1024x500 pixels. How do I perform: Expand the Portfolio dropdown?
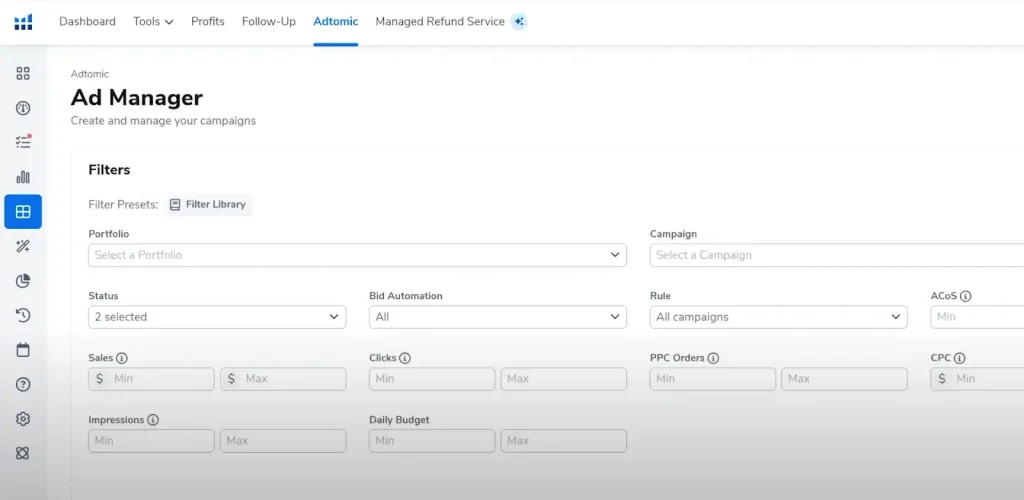(357, 255)
